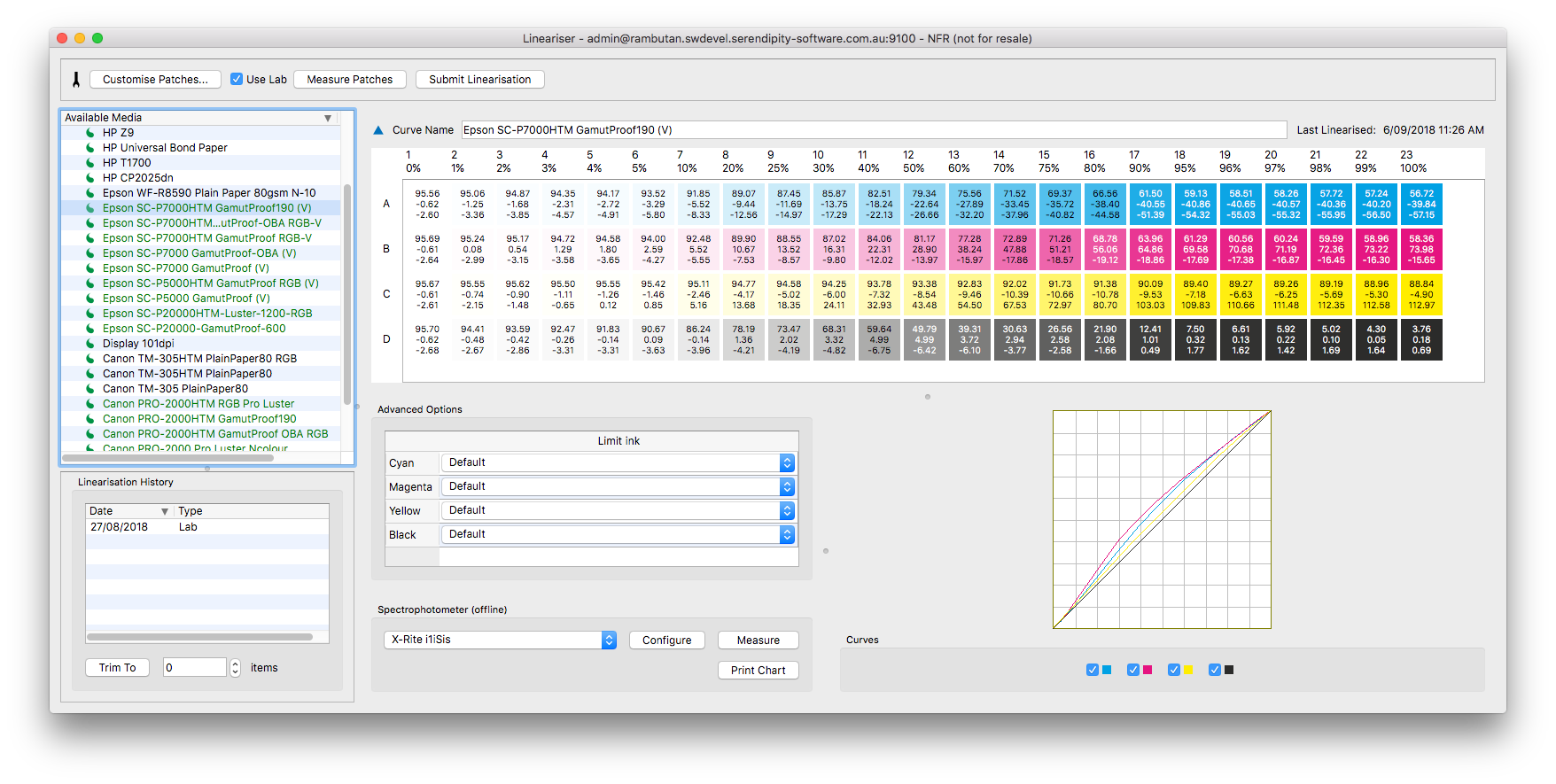Click the Curve Name text field
The image size is (1556, 784).
click(x=874, y=130)
